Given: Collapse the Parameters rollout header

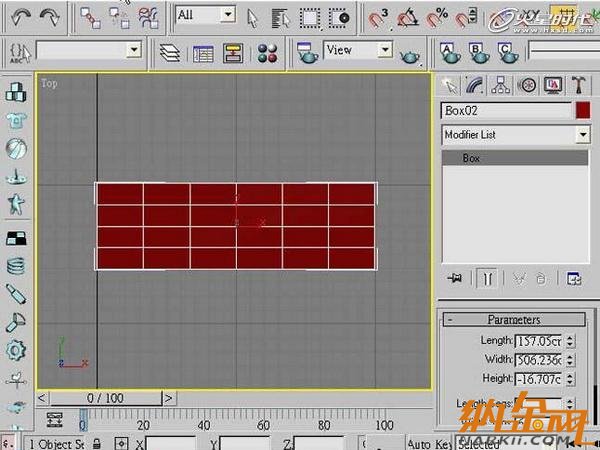Looking at the screenshot, I should click(514, 320).
